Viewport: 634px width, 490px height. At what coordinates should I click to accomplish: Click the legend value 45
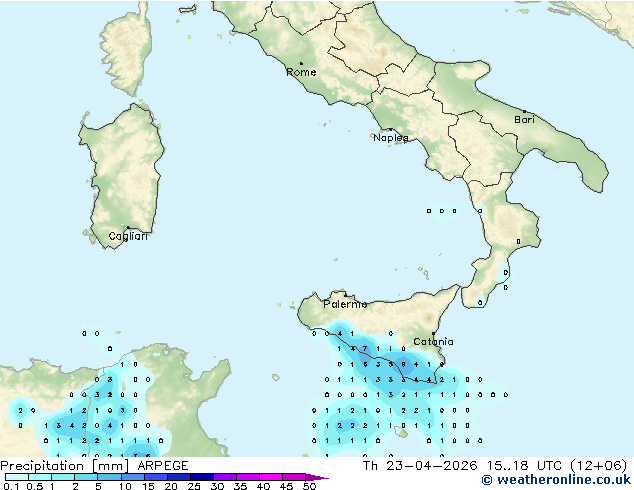click(x=286, y=486)
